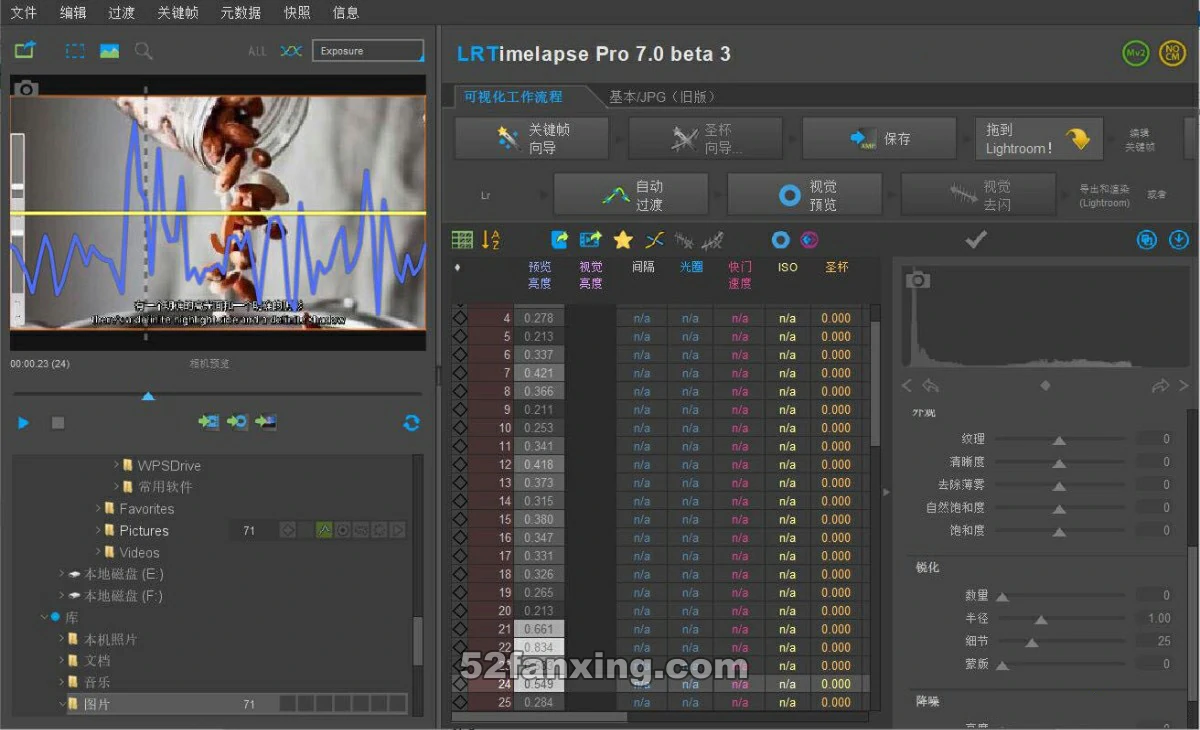Click the blue copy-circle icon at top right
This screenshot has width=1200, height=730.
(1147, 240)
